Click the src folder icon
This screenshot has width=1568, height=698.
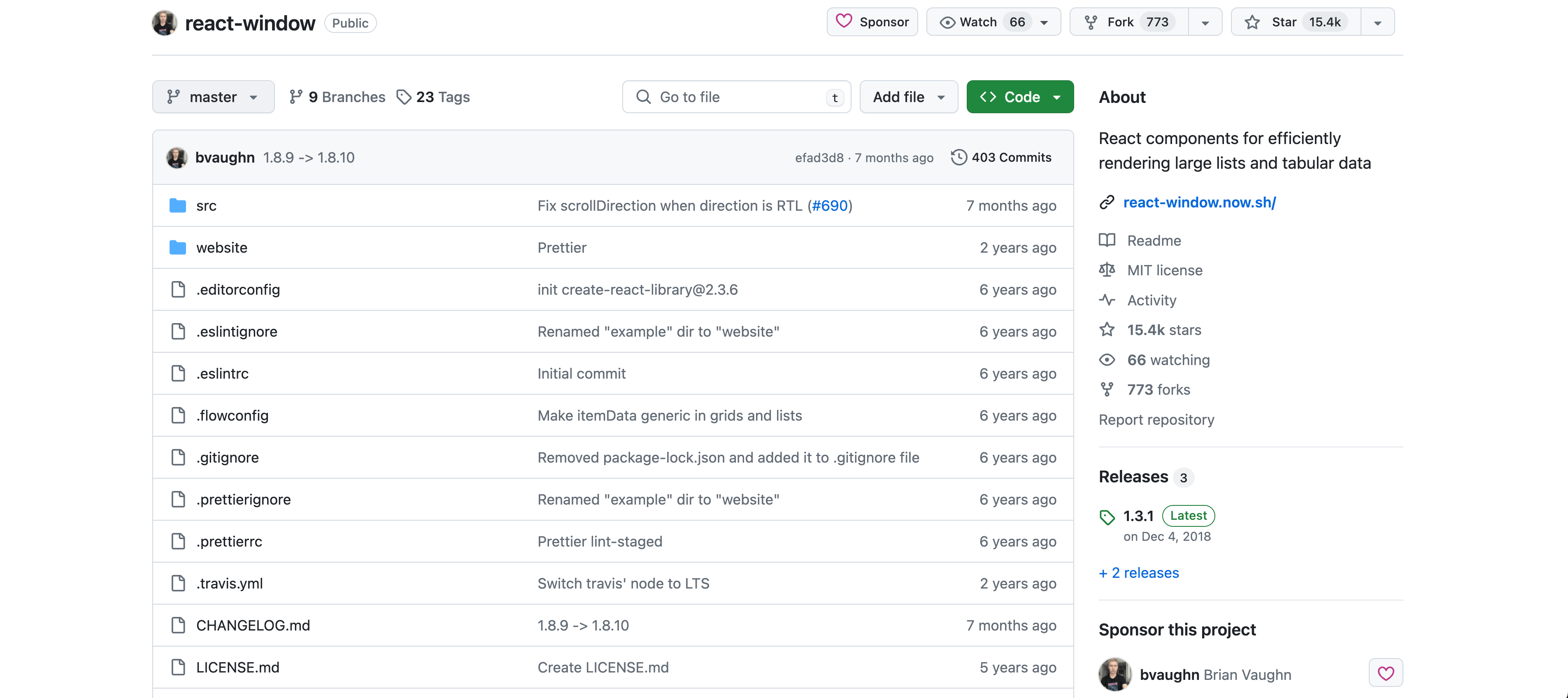click(177, 206)
